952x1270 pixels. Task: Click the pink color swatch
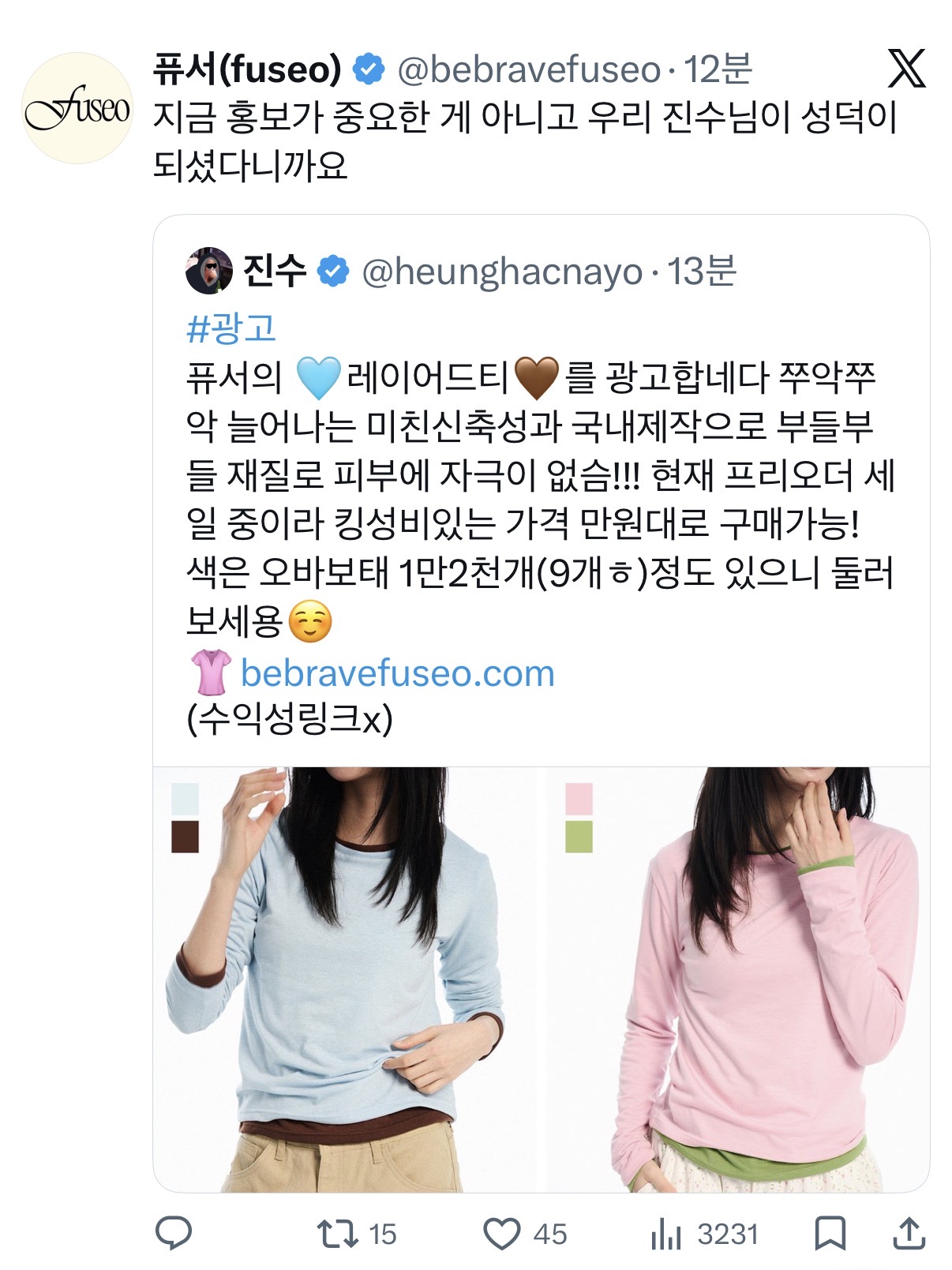pos(579,799)
